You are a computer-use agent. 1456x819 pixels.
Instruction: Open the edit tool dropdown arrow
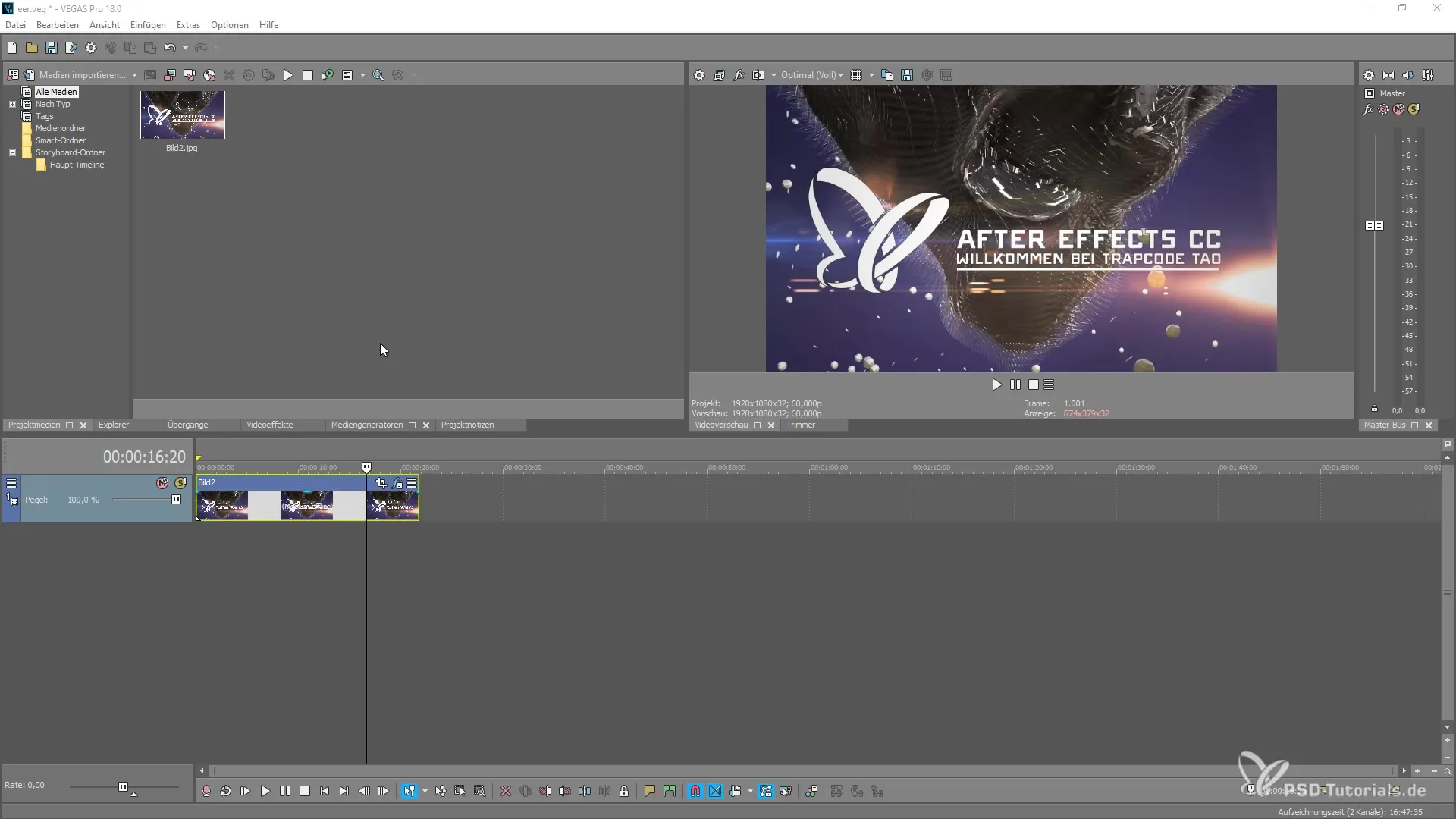click(425, 791)
